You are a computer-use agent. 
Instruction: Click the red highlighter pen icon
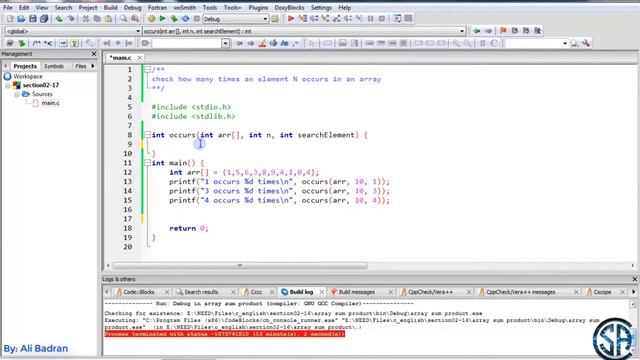(x=262, y=43)
